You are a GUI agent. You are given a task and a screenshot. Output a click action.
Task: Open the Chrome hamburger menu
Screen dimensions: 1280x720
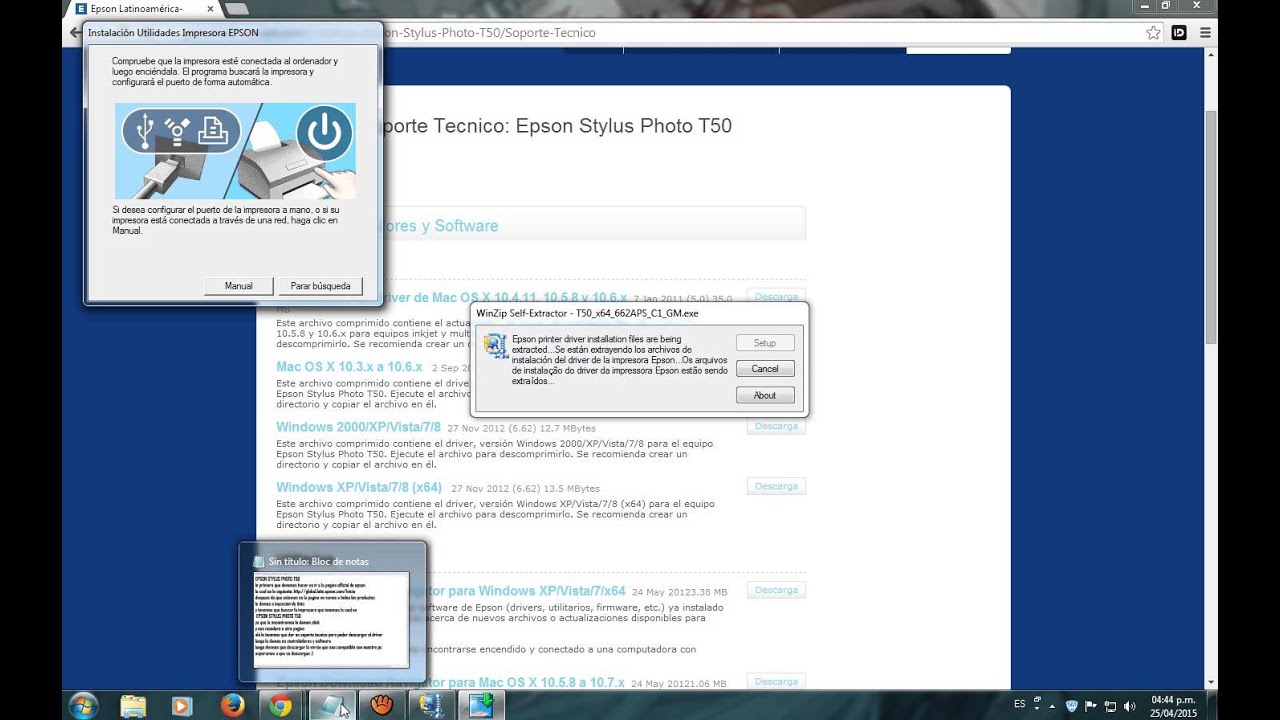click(1205, 33)
